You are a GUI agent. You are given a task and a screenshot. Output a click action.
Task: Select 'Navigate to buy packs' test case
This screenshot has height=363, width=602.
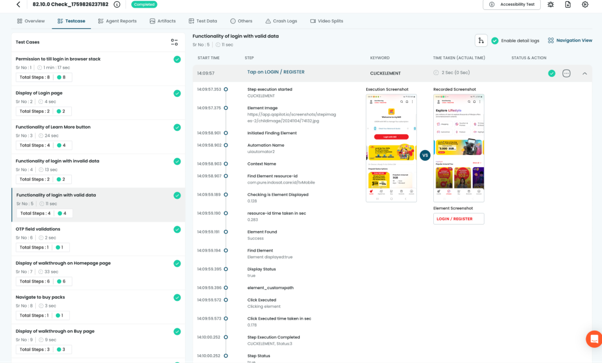click(x=98, y=307)
